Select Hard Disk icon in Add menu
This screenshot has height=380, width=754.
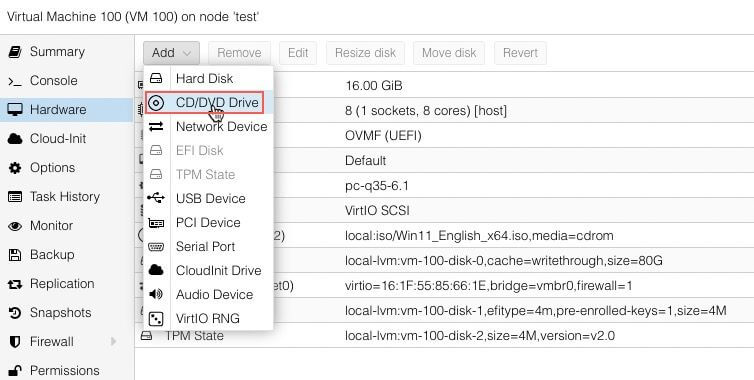click(156, 78)
